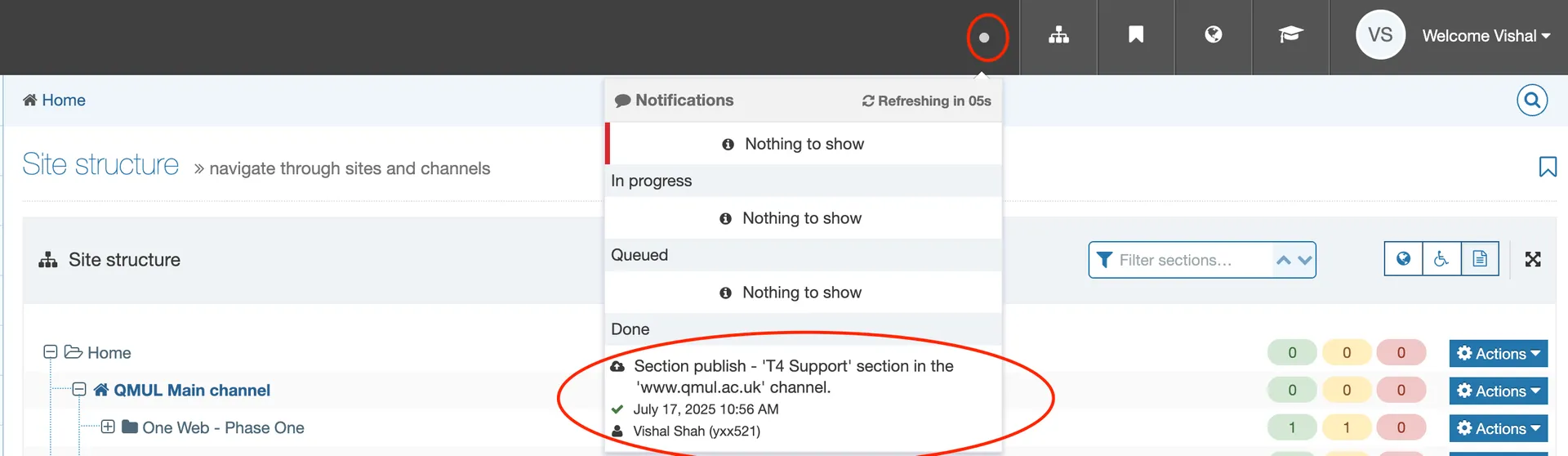Click red count badge in QMUL Main channel row

coord(1401,391)
